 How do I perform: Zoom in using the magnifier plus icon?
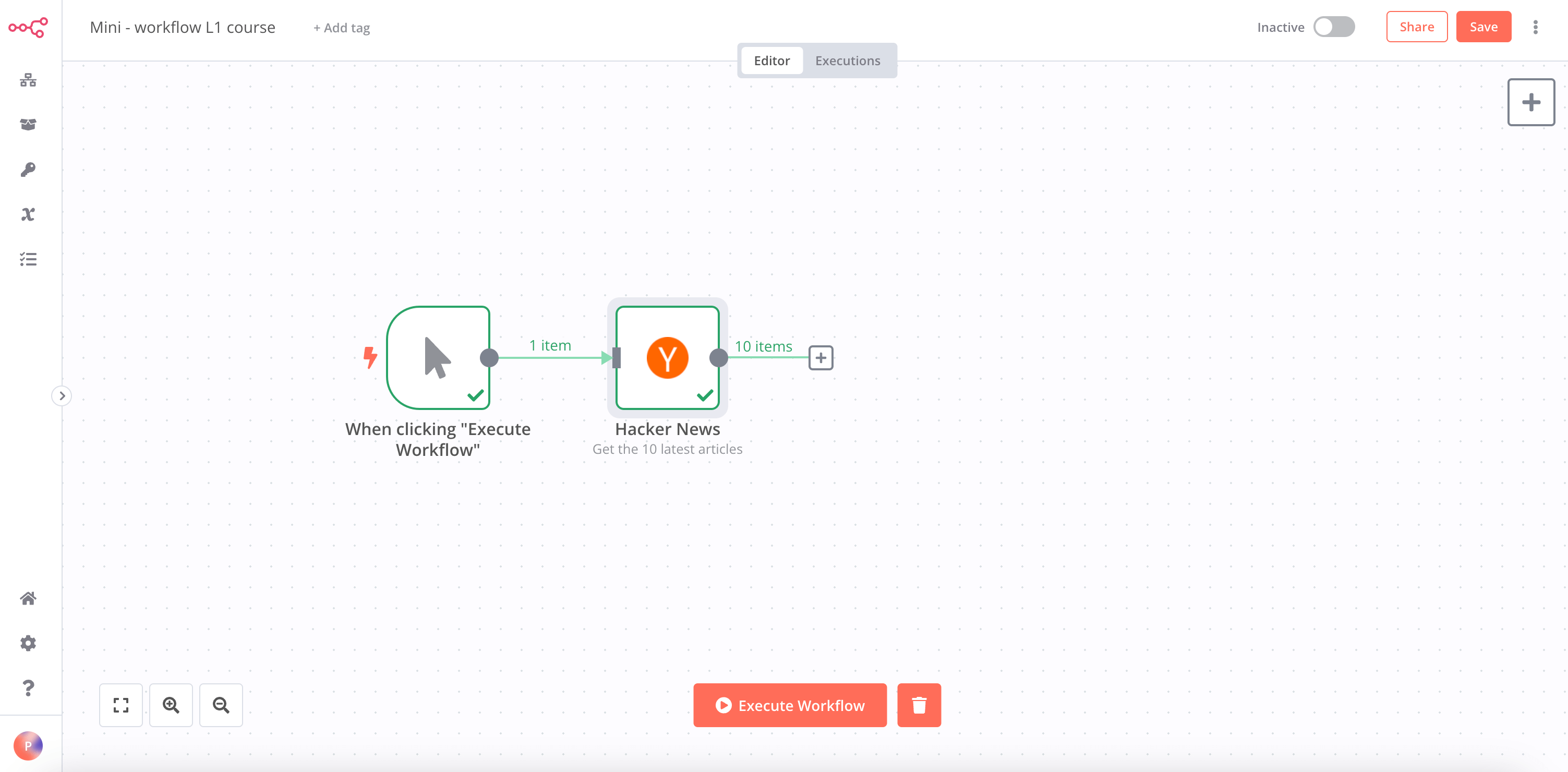pyautogui.click(x=171, y=705)
